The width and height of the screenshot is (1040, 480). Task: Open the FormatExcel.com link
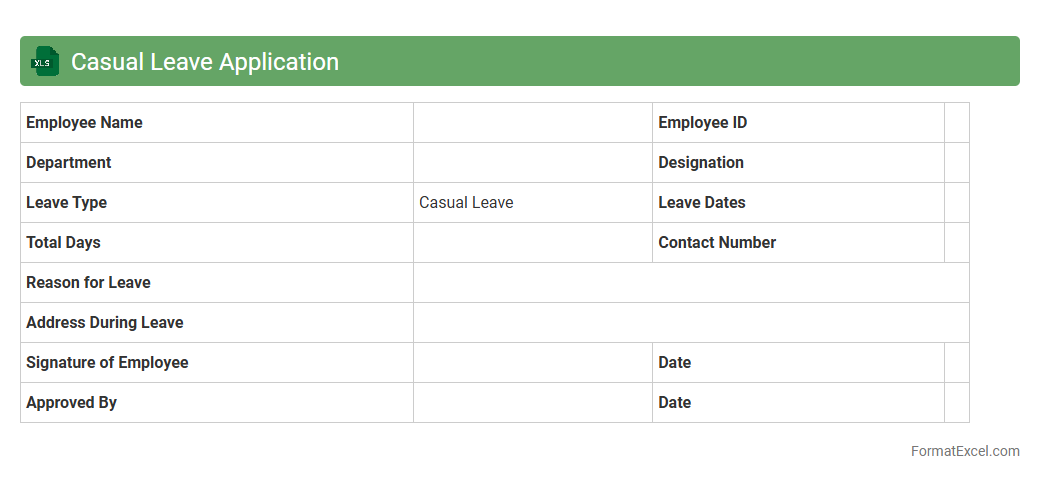tap(964, 451)
